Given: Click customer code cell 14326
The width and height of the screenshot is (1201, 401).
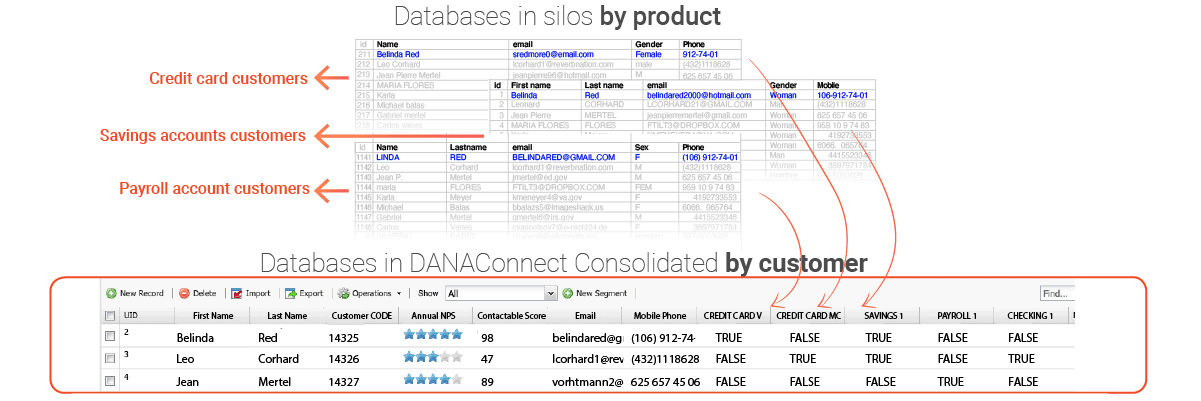Looking at the screenshot, I should (344, 360).
